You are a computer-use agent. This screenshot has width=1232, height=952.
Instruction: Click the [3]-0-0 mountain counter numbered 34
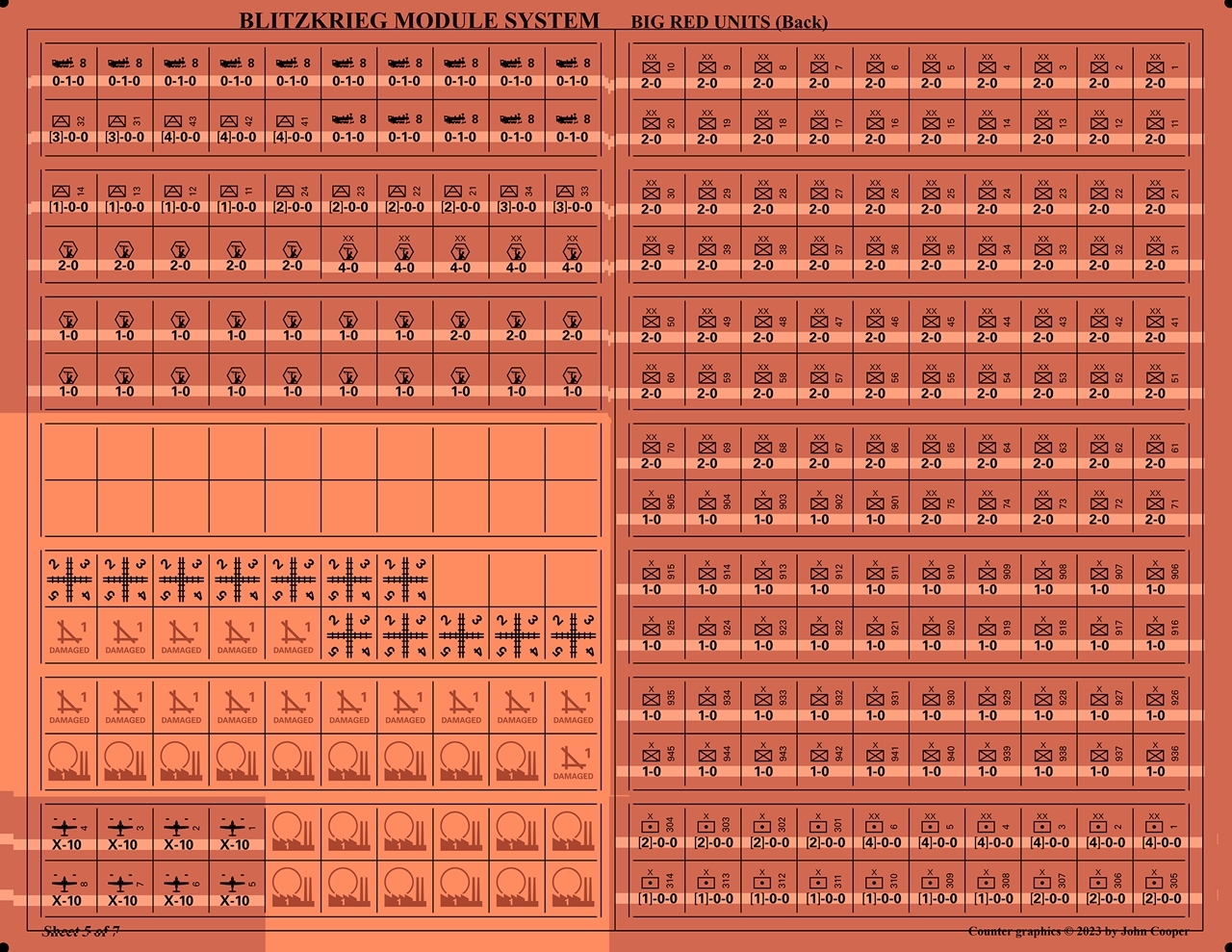coord(516,198)
